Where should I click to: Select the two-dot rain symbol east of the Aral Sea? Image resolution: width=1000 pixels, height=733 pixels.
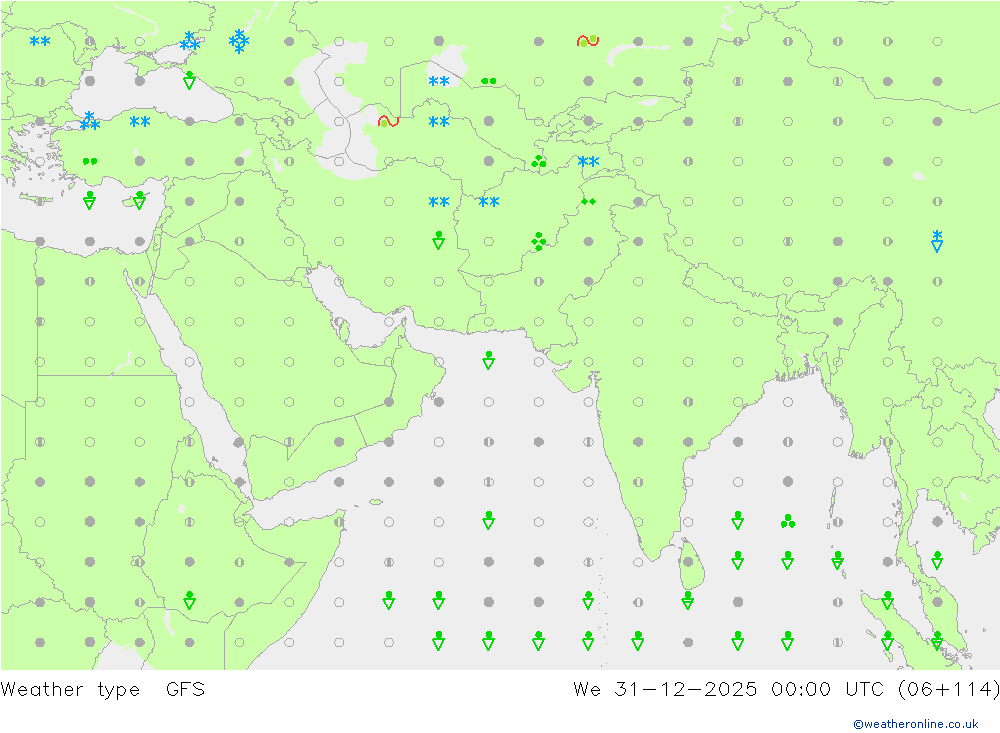click(489, 81)
